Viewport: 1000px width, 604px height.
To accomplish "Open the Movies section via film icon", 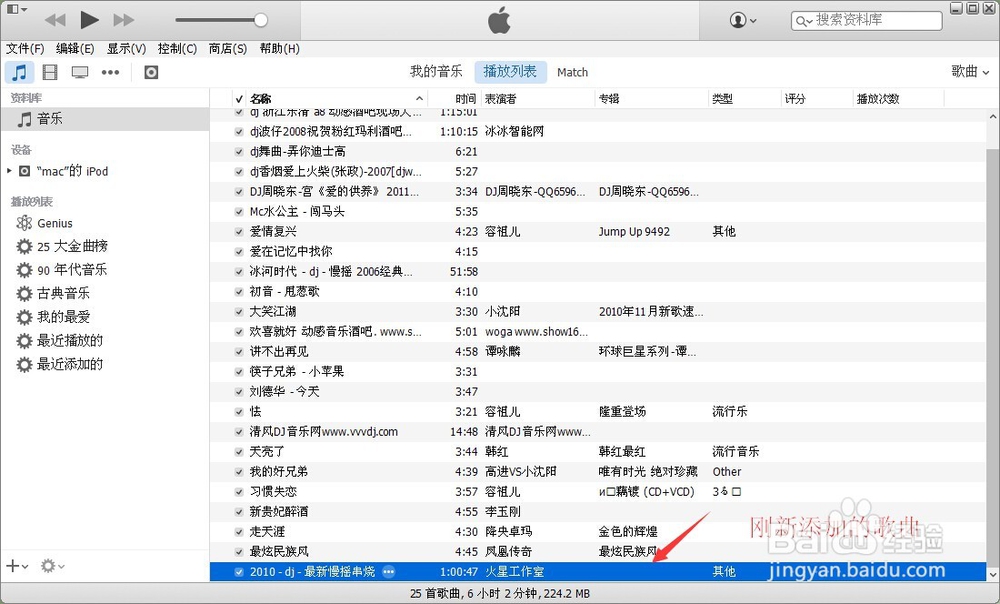I will 50,71.
